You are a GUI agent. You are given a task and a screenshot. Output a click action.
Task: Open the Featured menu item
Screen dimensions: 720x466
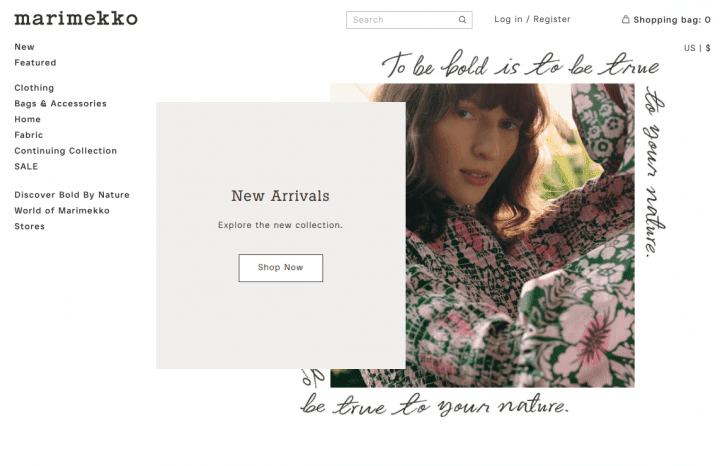[x=35, y=62]
